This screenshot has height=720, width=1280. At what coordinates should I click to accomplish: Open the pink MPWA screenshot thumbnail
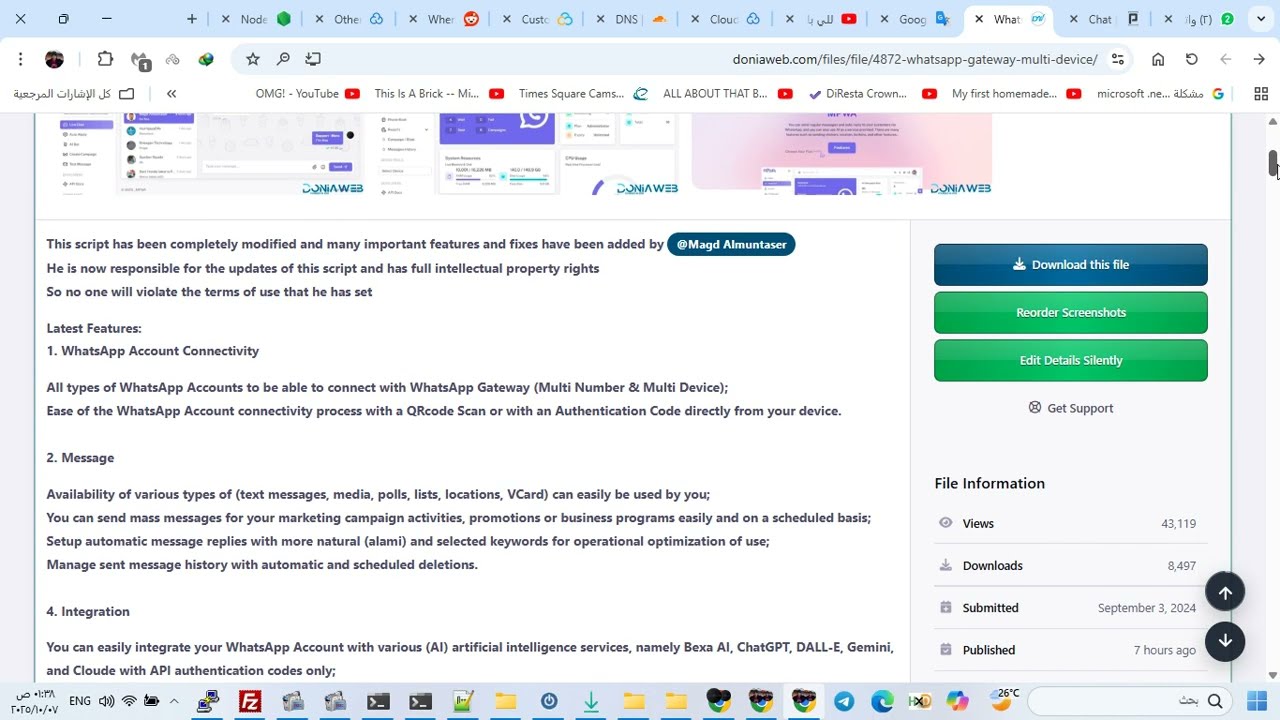click(842, 154)
